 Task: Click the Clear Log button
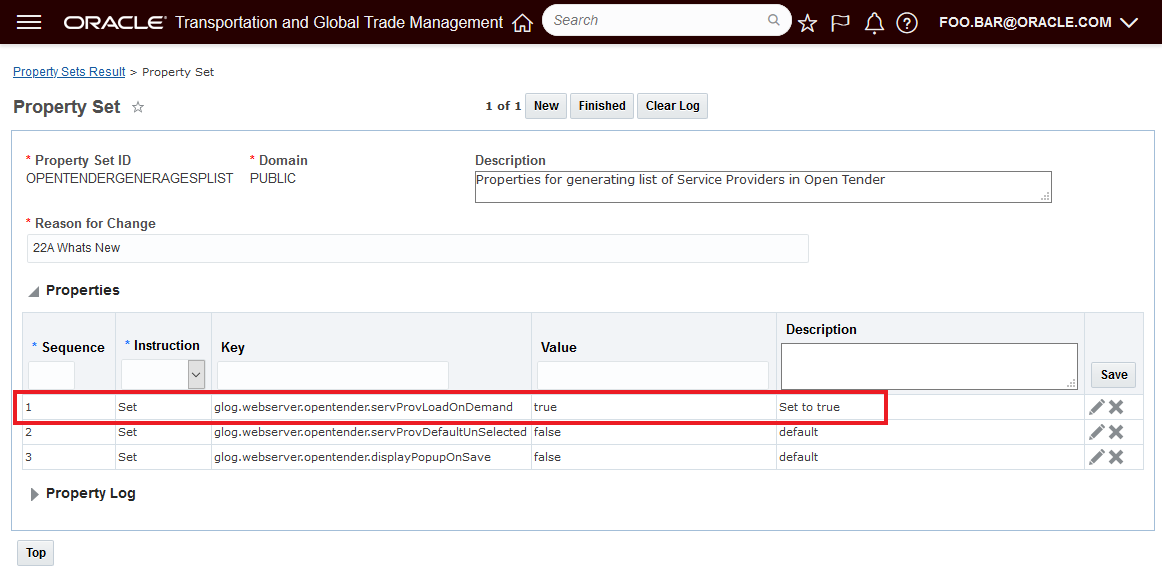672,106
